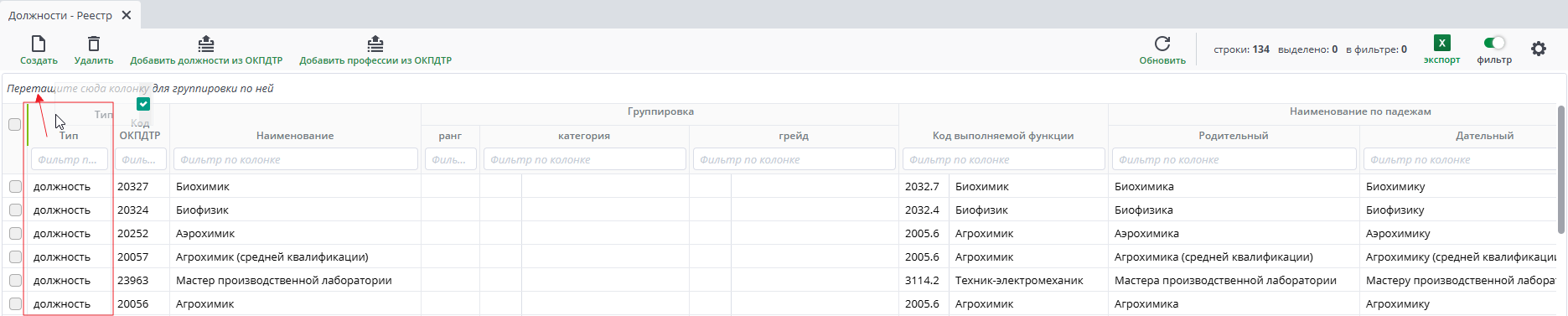The width and height of the screenshot is (1568, 316).
Task: Open the settings gear
Action: (x=1539, y=49)
